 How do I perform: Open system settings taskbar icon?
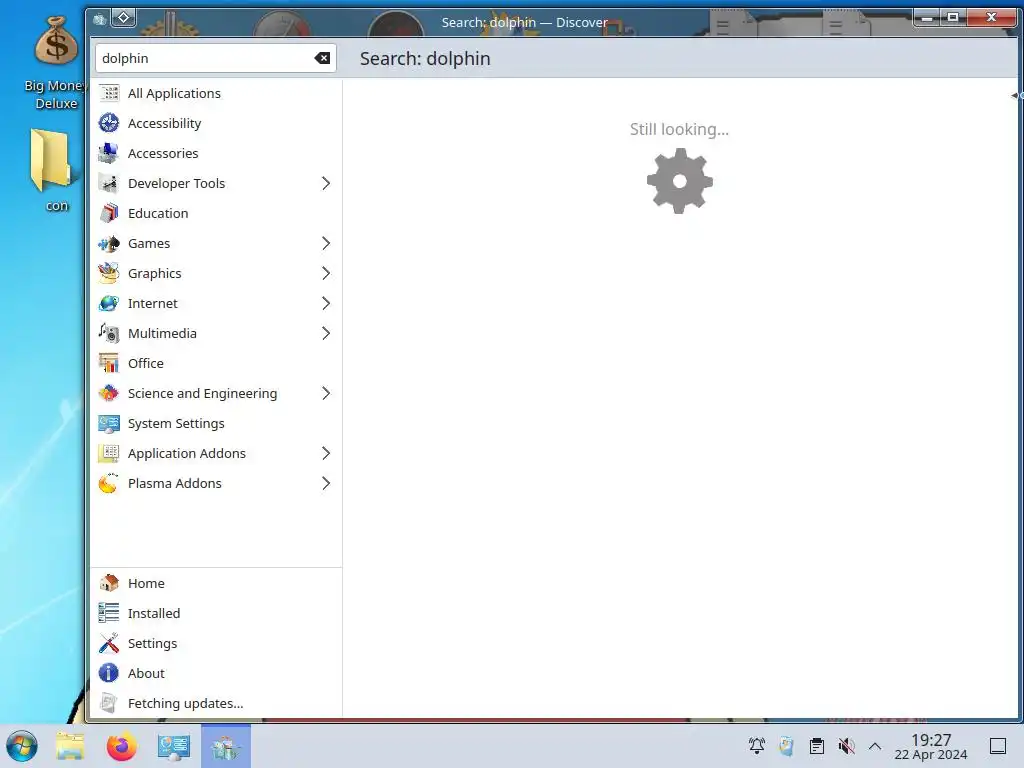(174, 746)
